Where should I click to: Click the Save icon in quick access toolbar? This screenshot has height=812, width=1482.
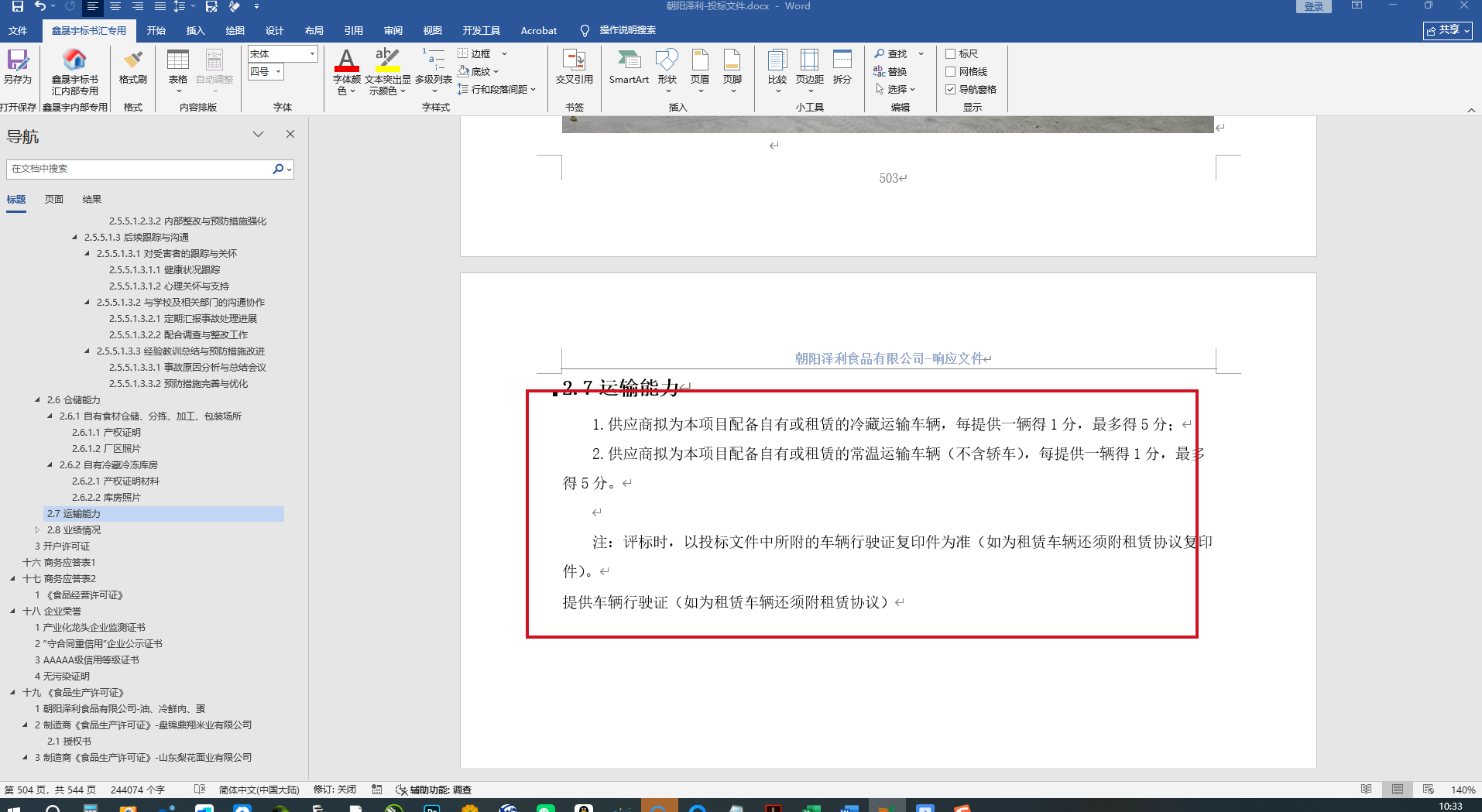pyautogui.click(x=17, y=6)
